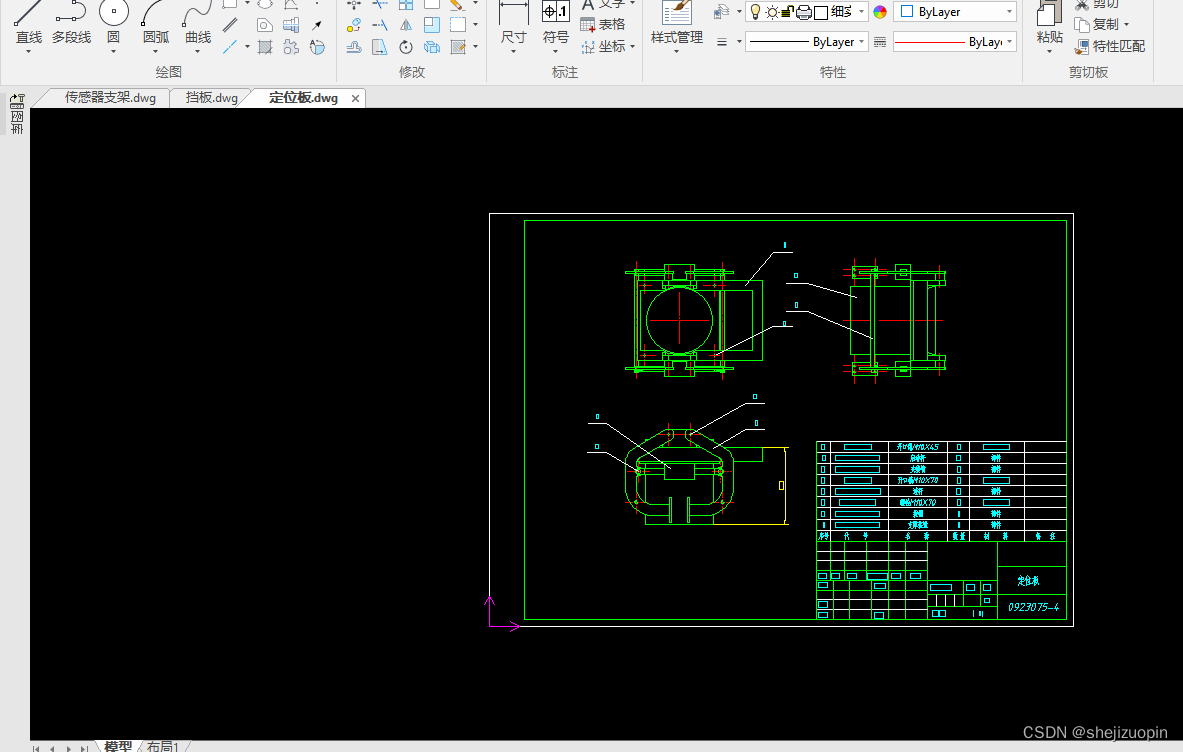Open 样式管理 style manager

tap(677, 23)
